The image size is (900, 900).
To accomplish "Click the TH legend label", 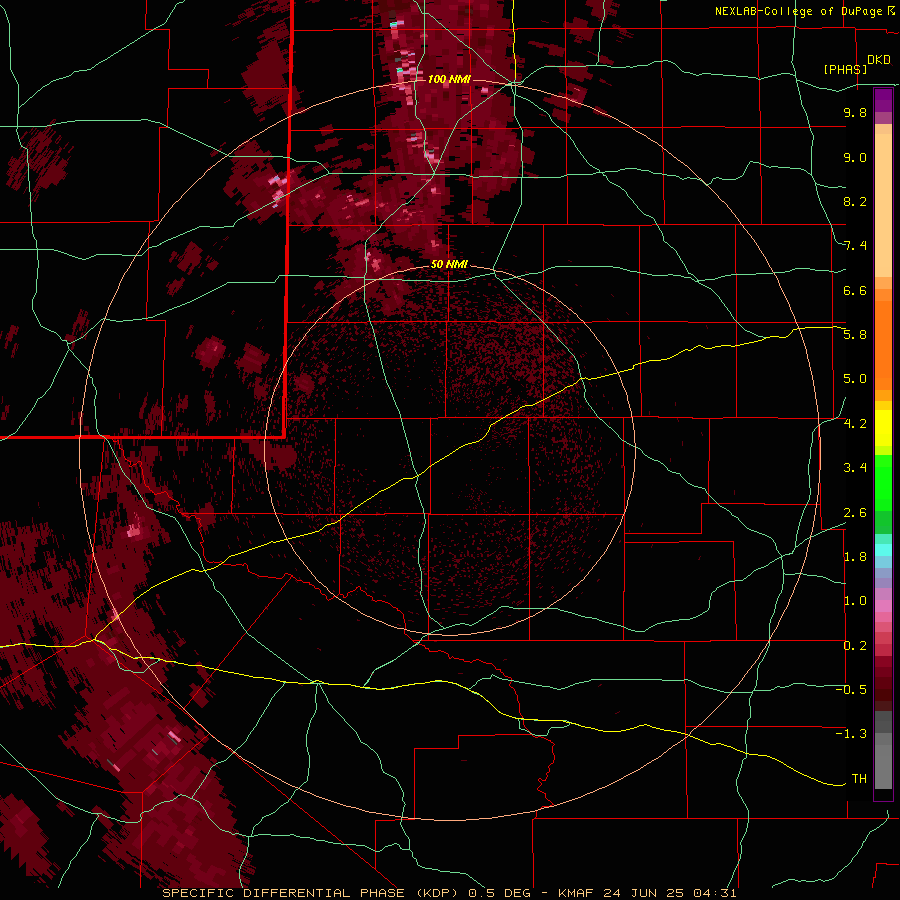I will click(859, 779).
